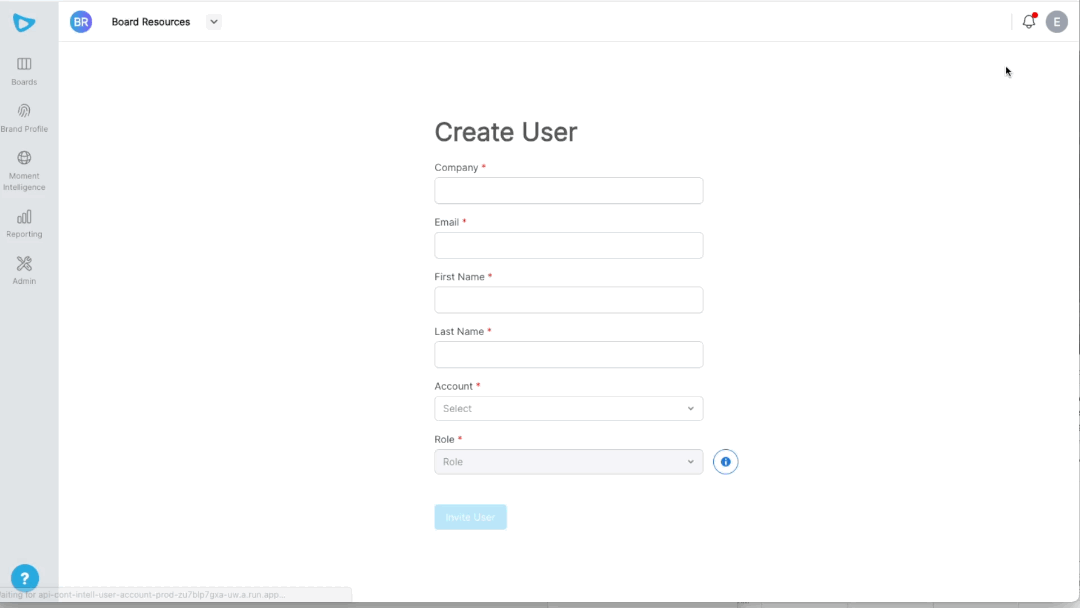
Task: Click inside the Last Name field
Action: coord(568,354)
